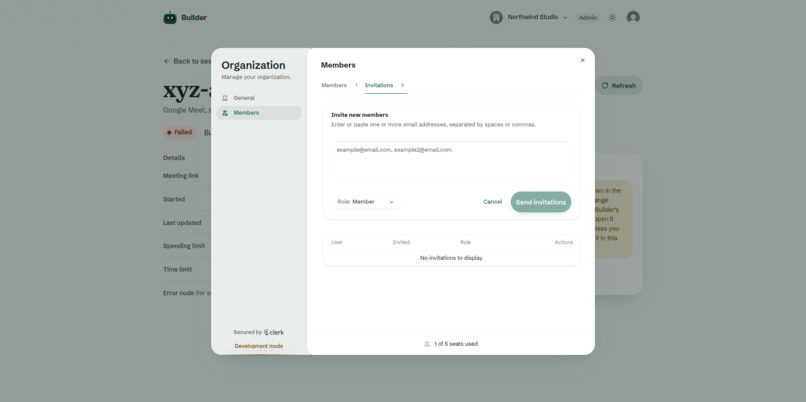Click the 'Invite new members' heading
This screenshot has height=402, width=806.
pos(360,115)
